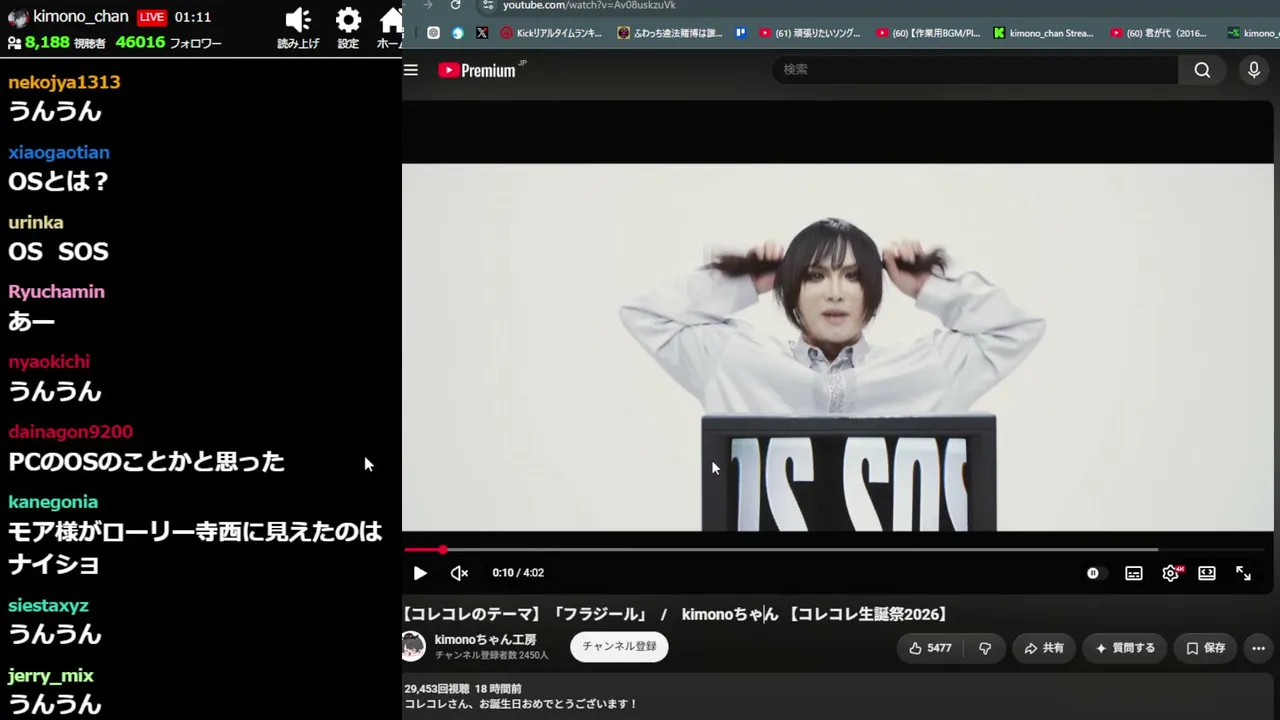Viewport: 1280px width, 720px height.
Task: Open the three-dot more actions menu
Action: (x=1258, y=648)
